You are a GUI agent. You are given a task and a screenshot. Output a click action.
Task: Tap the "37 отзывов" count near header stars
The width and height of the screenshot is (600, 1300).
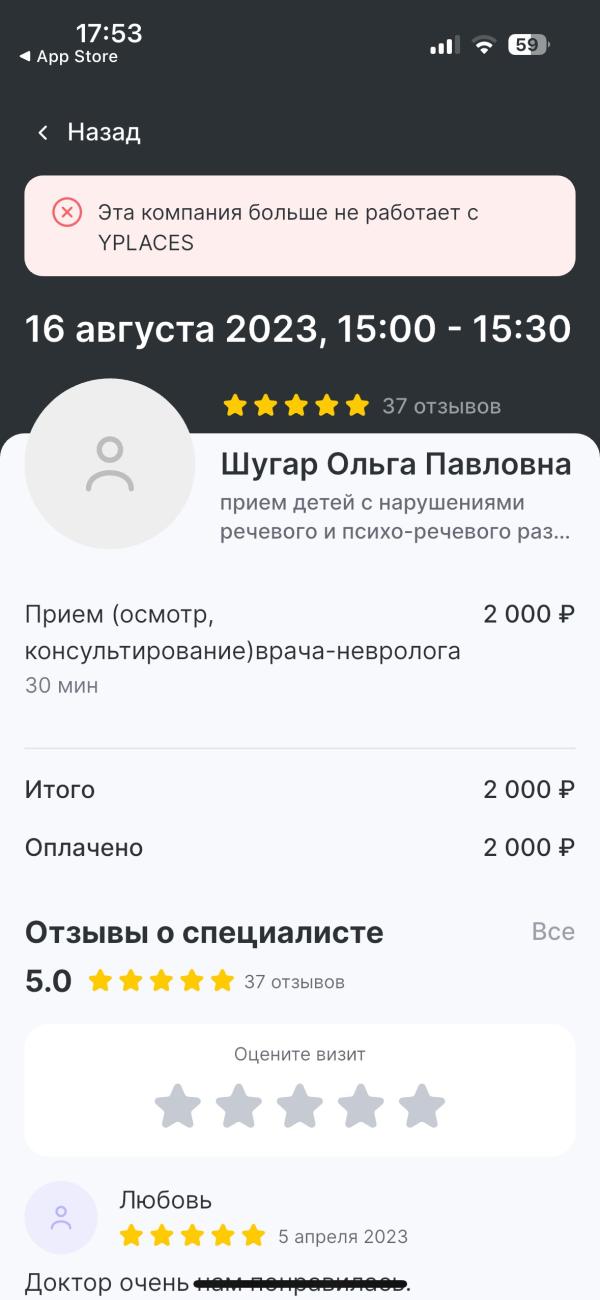coord(441,406)
